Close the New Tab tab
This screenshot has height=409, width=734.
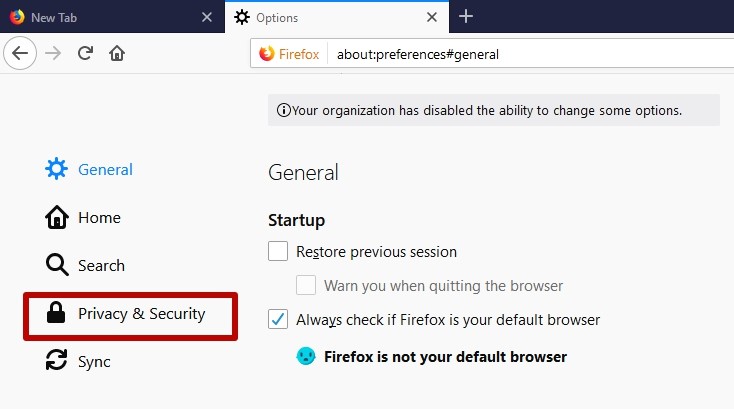[x=206, y=17]
